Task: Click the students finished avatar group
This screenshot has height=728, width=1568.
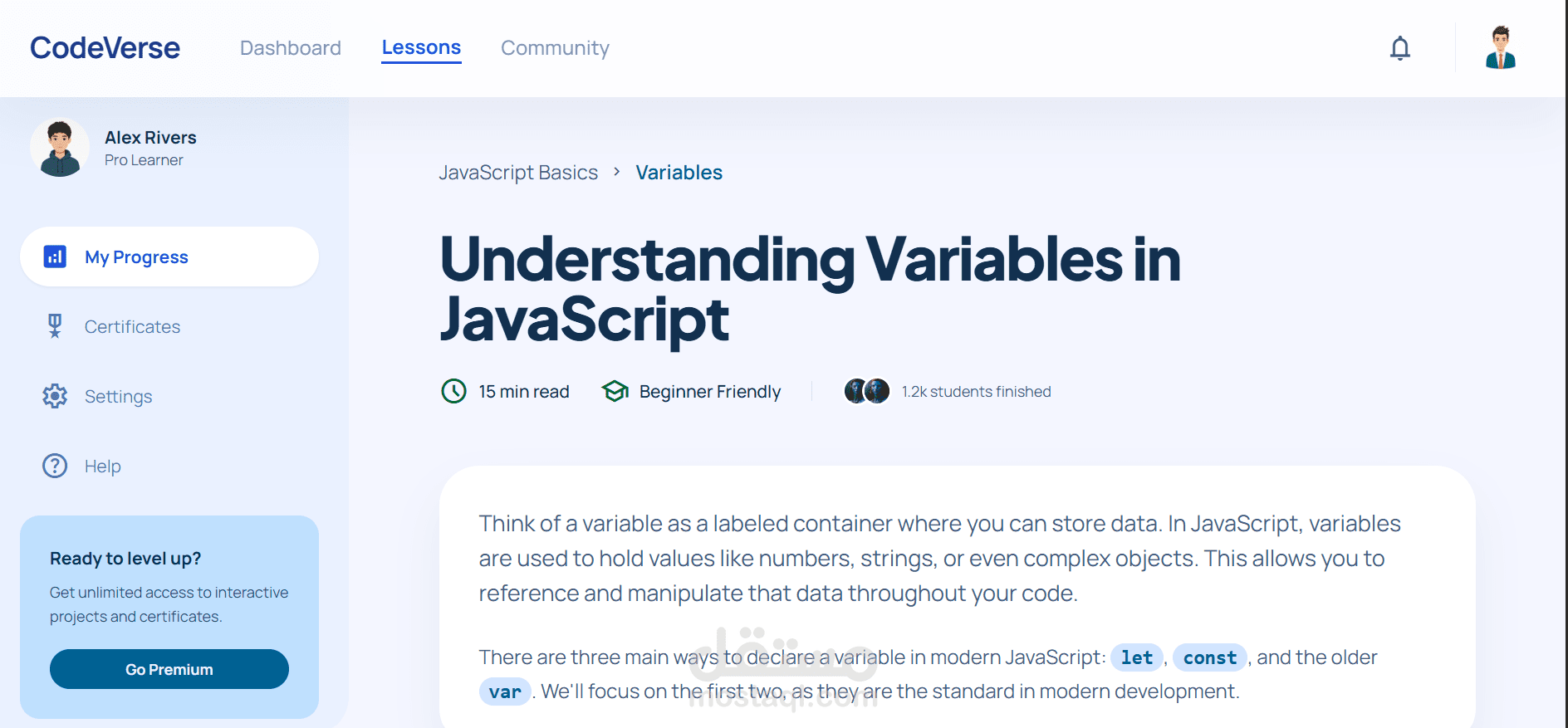Action: click(x=866, y=391)
